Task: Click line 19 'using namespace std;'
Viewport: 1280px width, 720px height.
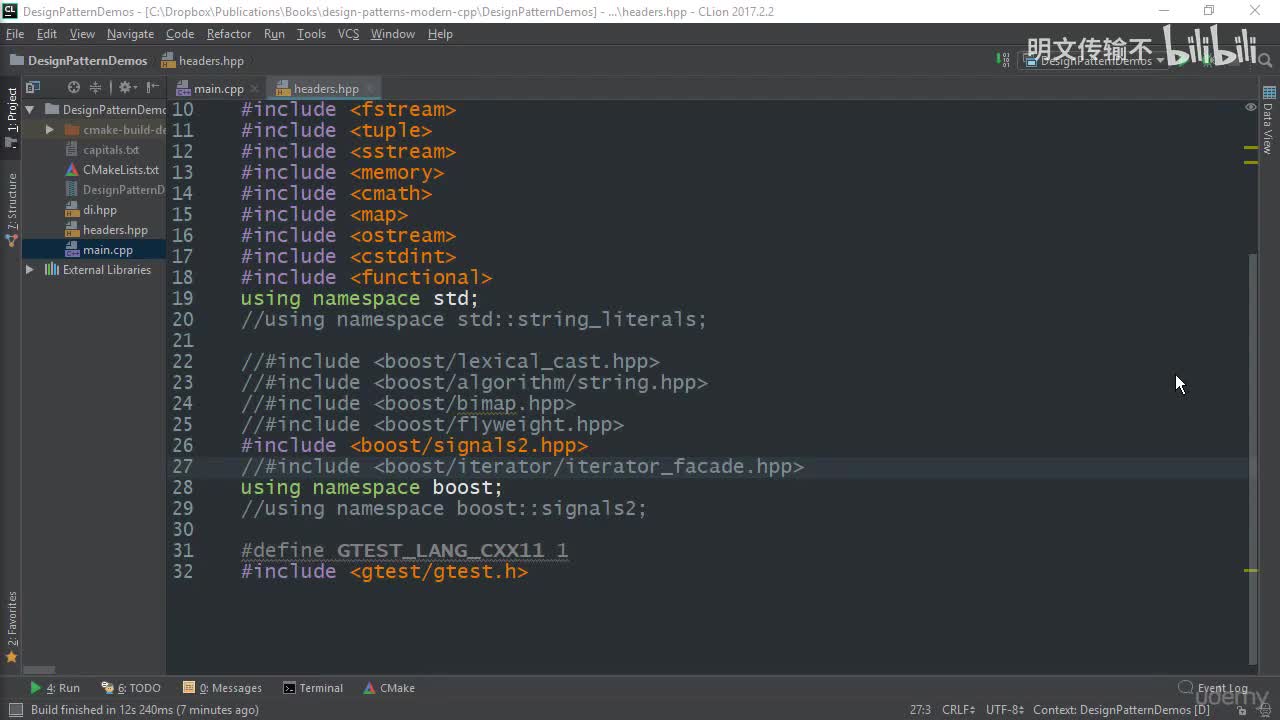Action: click(360, 299)
